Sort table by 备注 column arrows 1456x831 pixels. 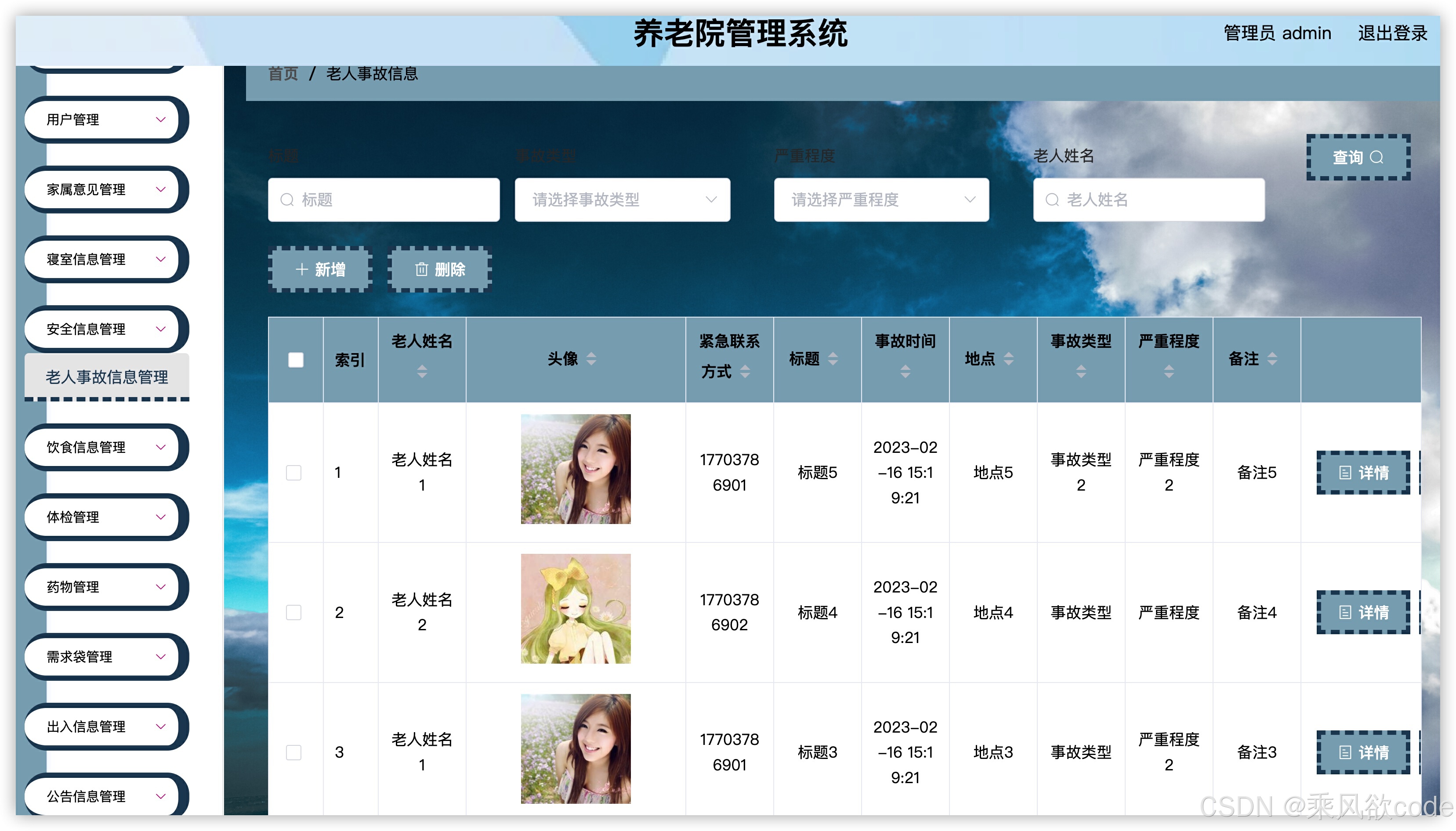click(1271, 359)
